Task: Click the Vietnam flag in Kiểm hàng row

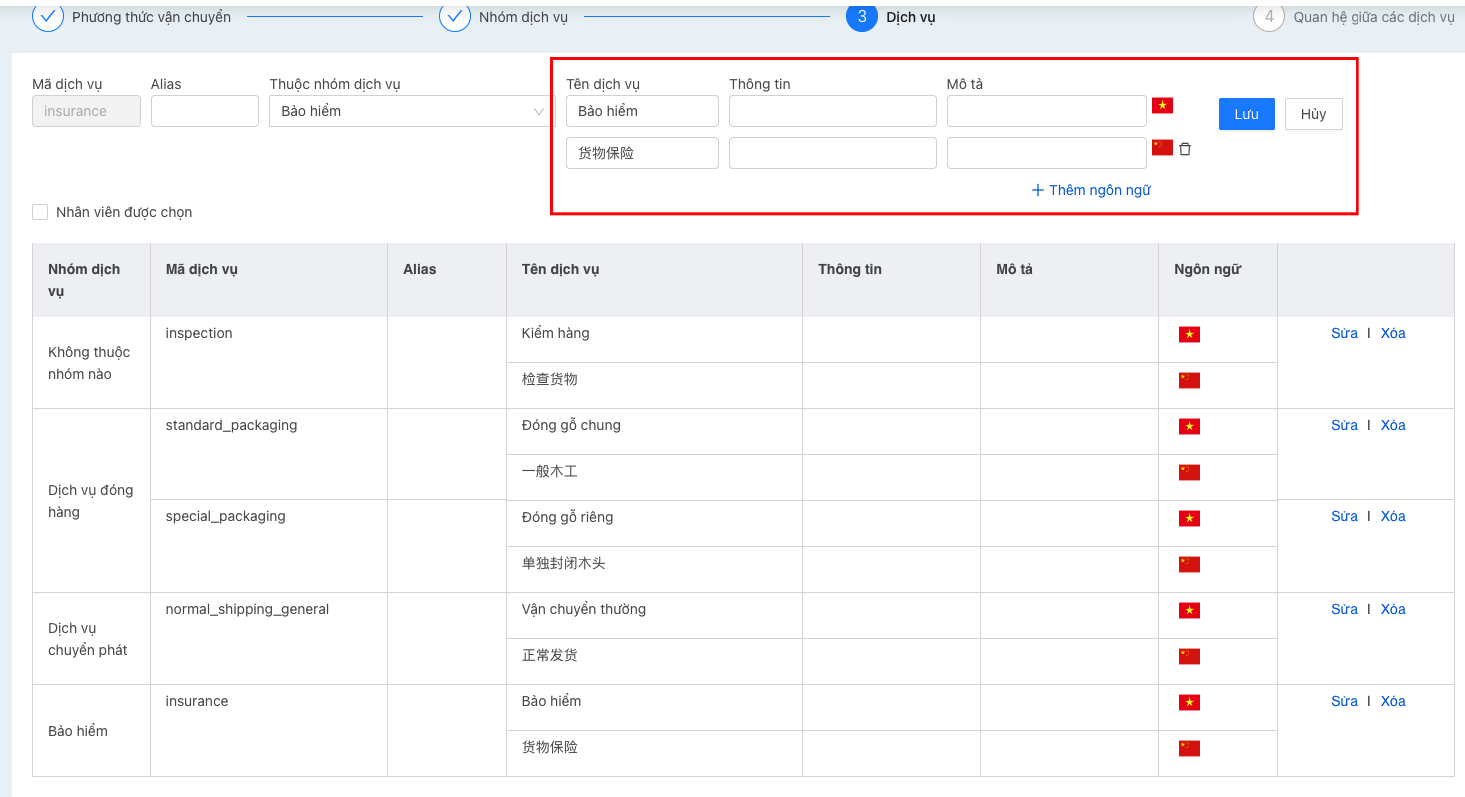Action: click(x=1189, y=334)
